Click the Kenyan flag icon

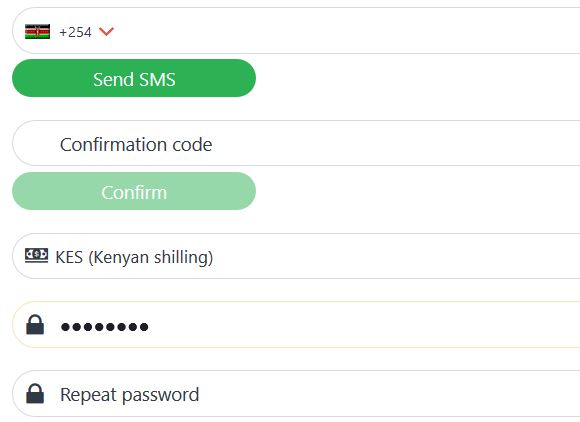click(x=37, y=32)
